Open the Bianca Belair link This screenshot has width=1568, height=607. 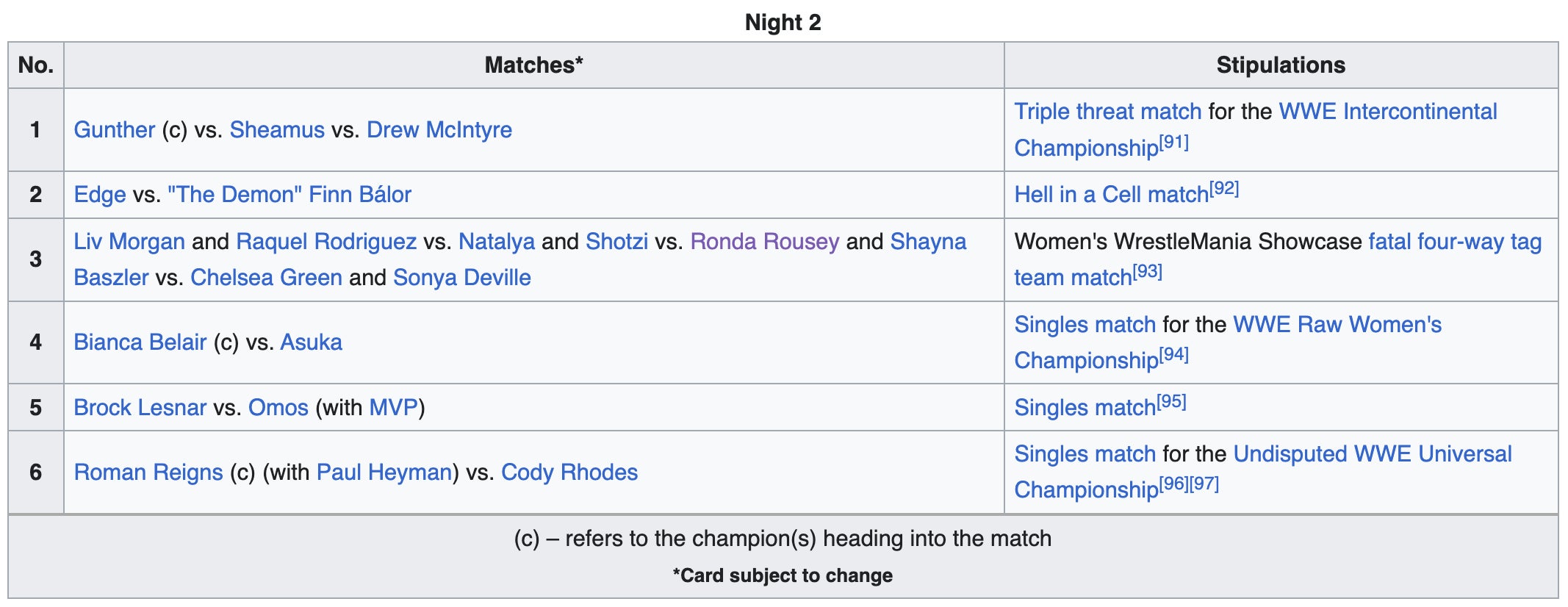(140, 342)
